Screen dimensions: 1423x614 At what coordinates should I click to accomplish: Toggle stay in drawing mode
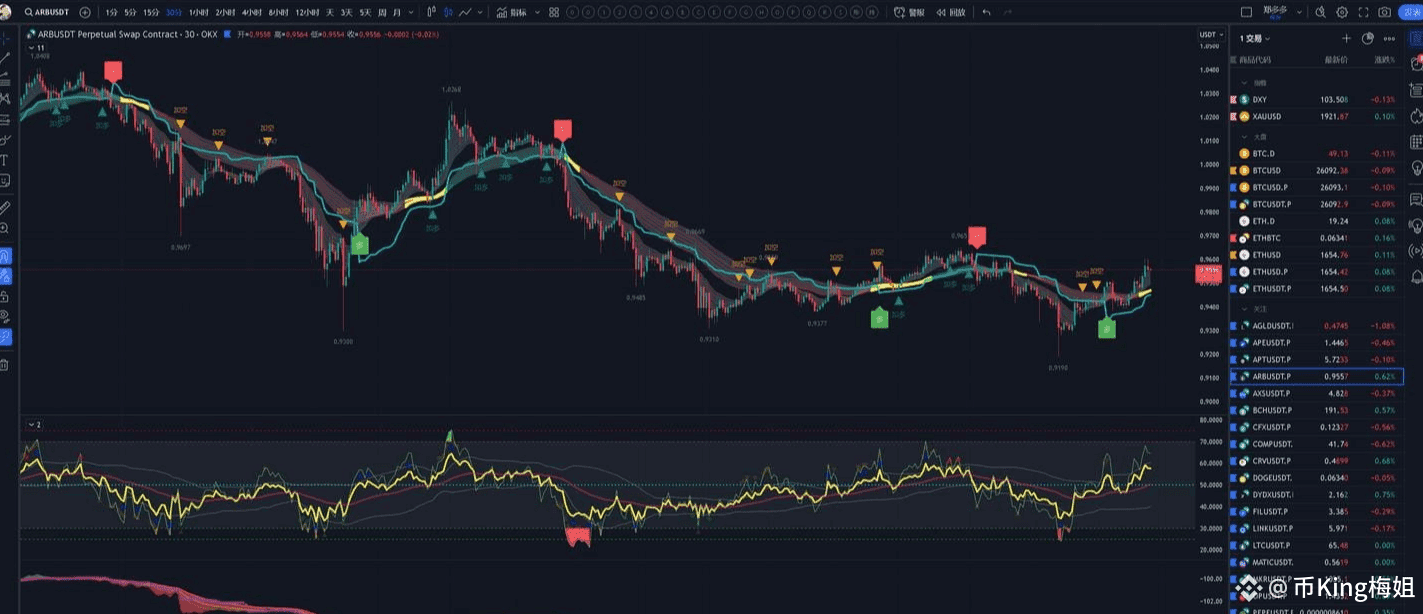[x=5, y=275]
